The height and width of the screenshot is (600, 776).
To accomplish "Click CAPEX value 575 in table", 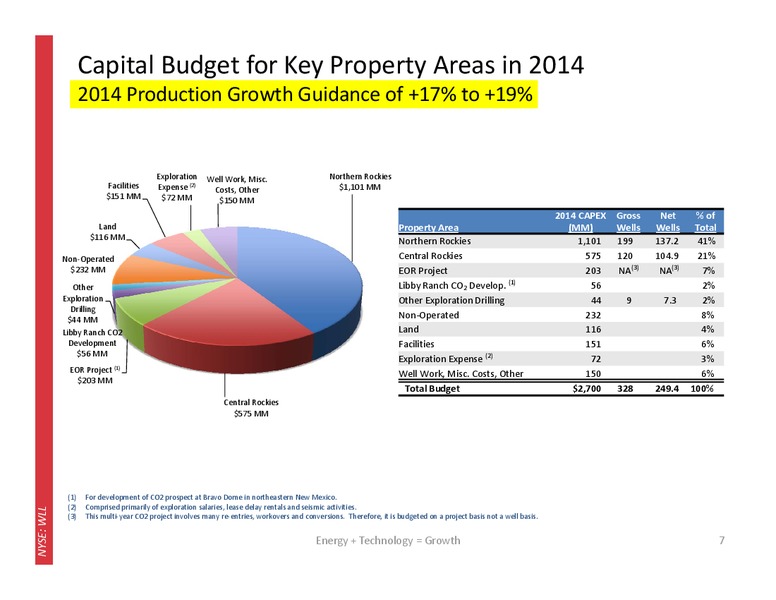I will [593, 256].
